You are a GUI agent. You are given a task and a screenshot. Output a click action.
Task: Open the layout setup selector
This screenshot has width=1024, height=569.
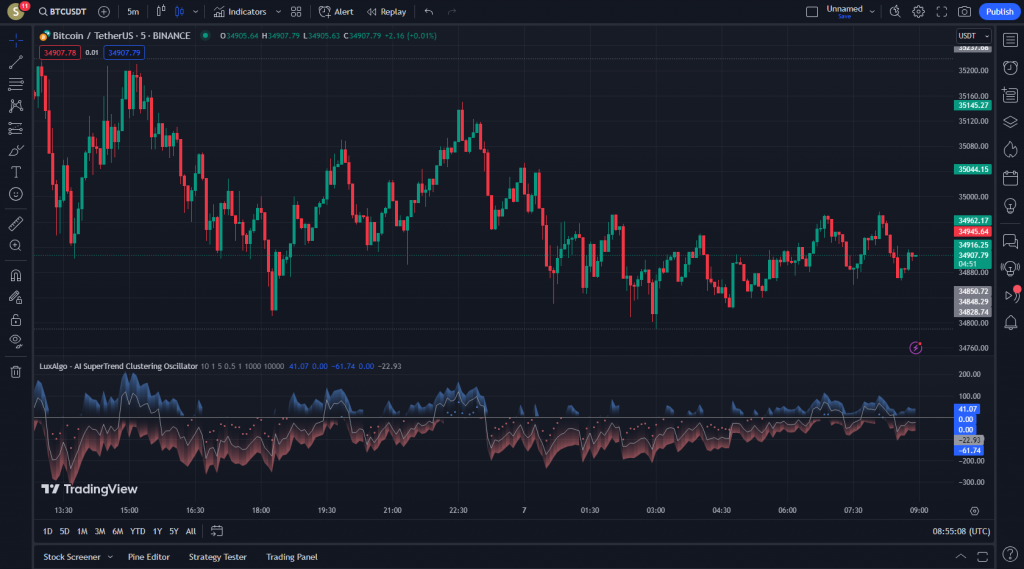[812, 12]
